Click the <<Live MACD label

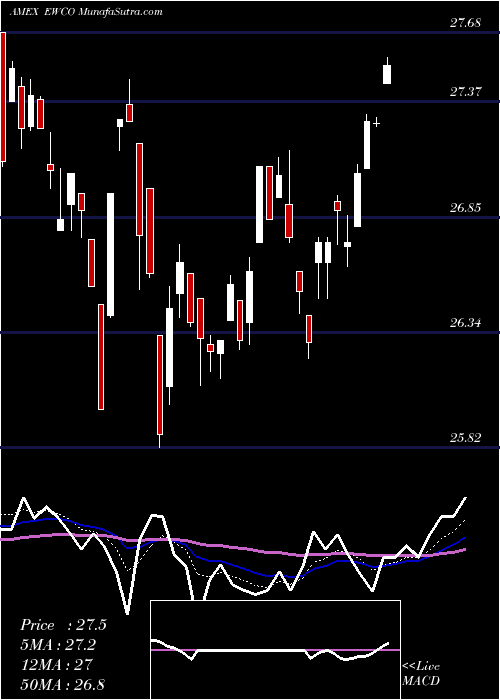click(421, 673)
